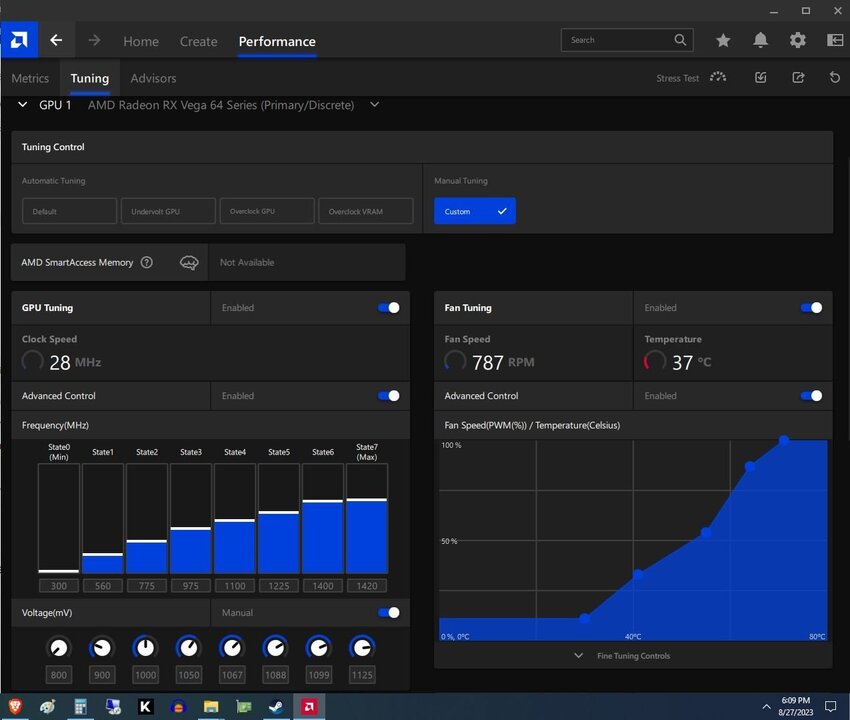Open favorites with the star icon

click(x=723, y=41)
